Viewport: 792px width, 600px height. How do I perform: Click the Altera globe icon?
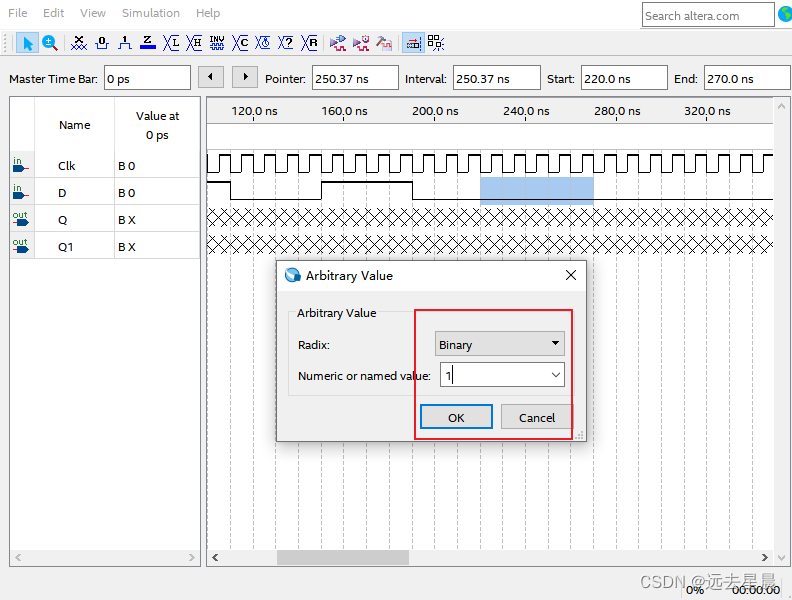(x=785, y=15)
